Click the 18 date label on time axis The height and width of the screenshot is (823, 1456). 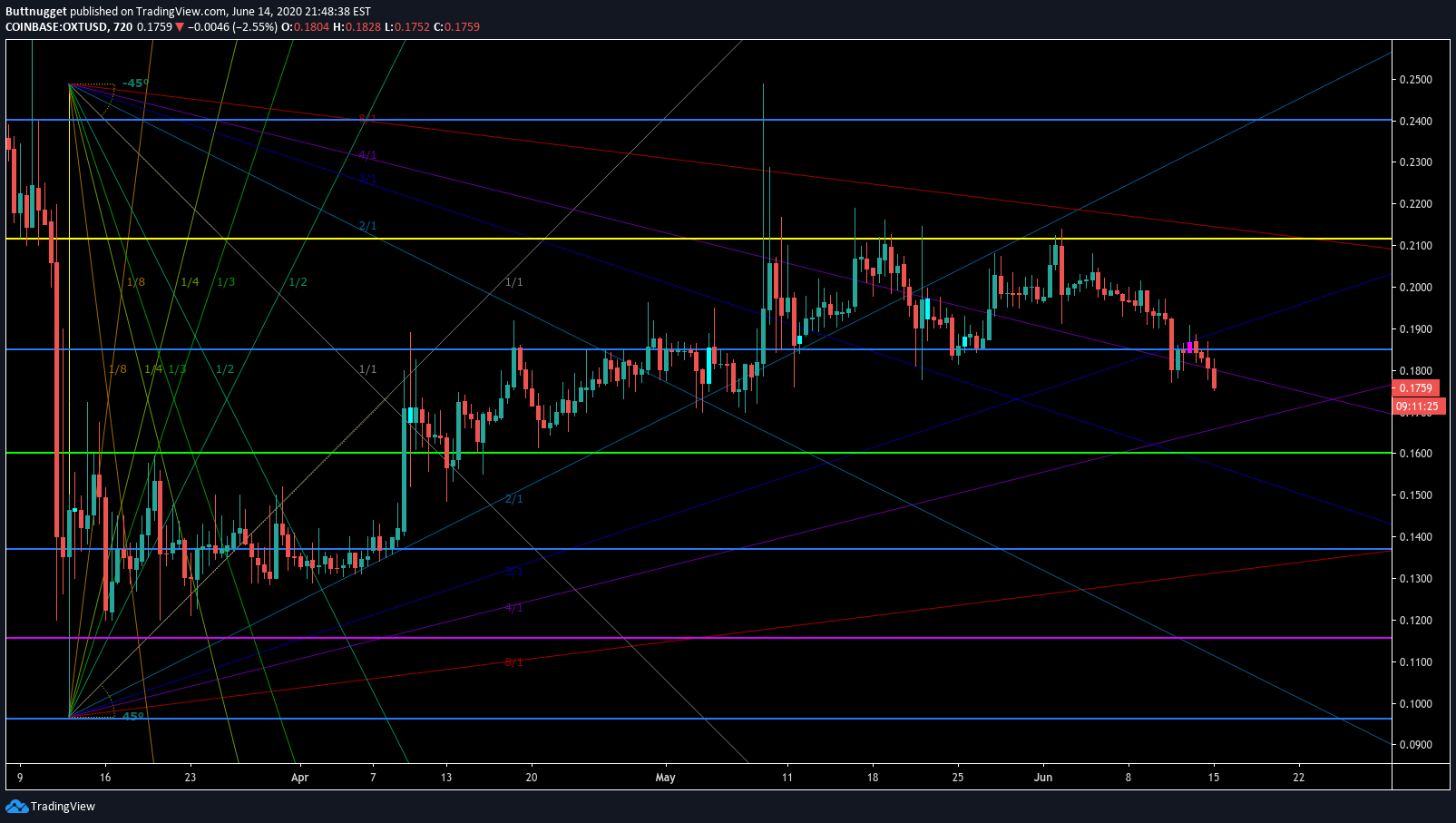873,778
